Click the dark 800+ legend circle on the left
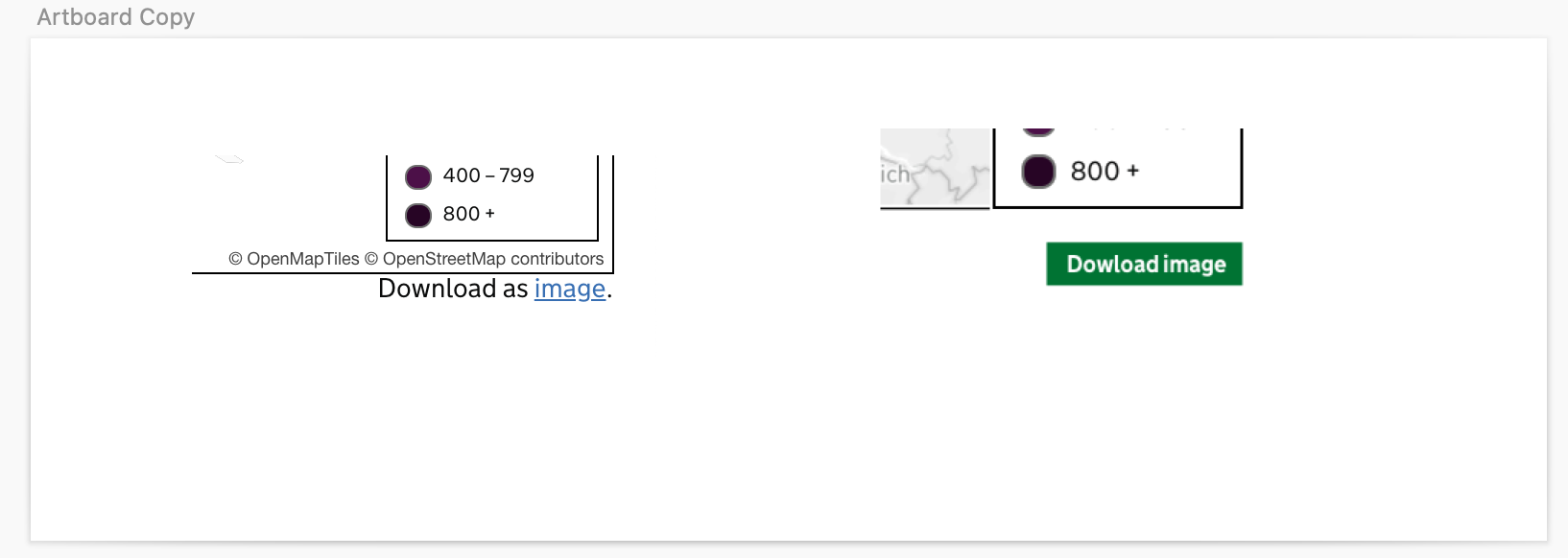 (418, 215)
